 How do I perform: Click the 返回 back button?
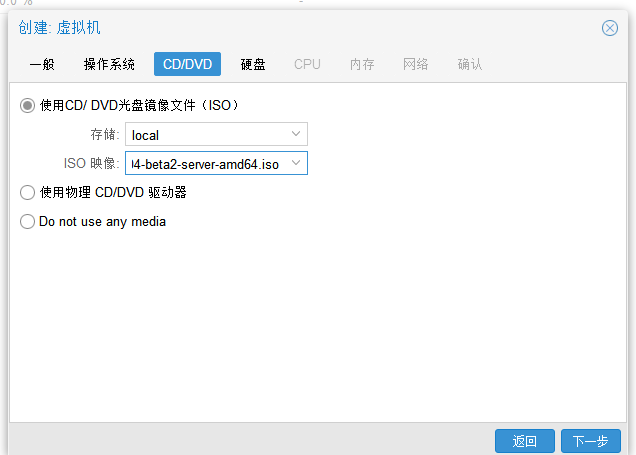click(524, 441)
